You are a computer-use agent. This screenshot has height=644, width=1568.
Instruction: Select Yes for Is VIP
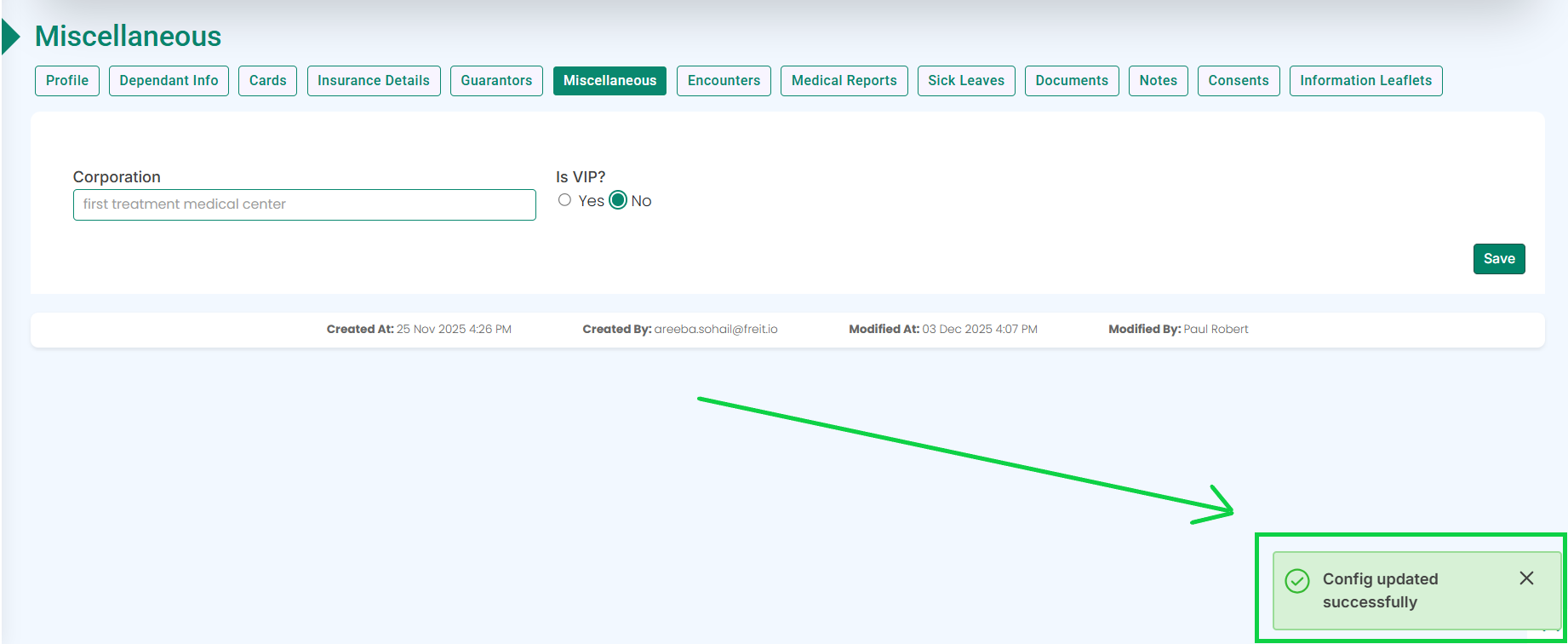coord(564,200)
